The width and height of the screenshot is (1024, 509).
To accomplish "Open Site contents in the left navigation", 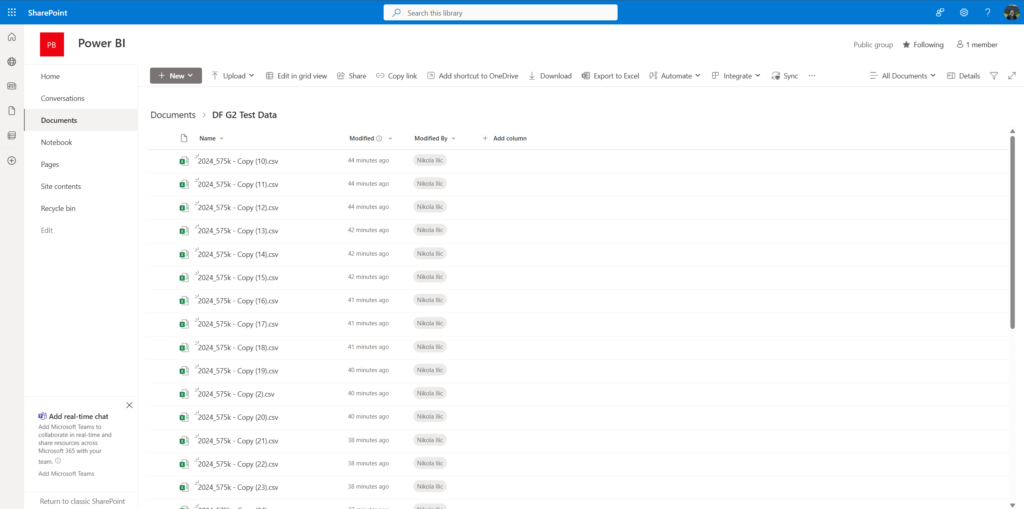I will coord(60,186).
